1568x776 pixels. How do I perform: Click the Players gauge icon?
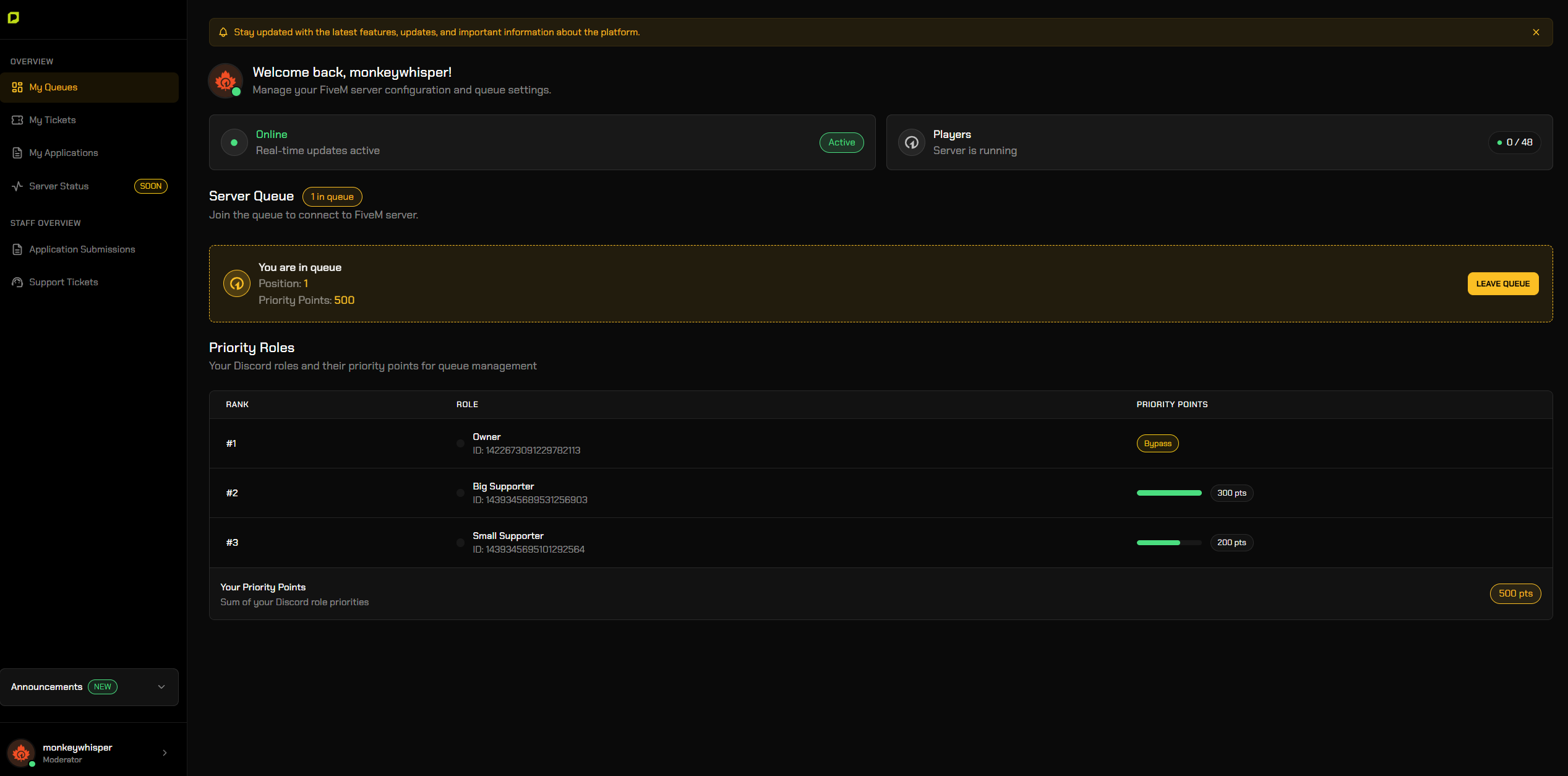(911, 142)
